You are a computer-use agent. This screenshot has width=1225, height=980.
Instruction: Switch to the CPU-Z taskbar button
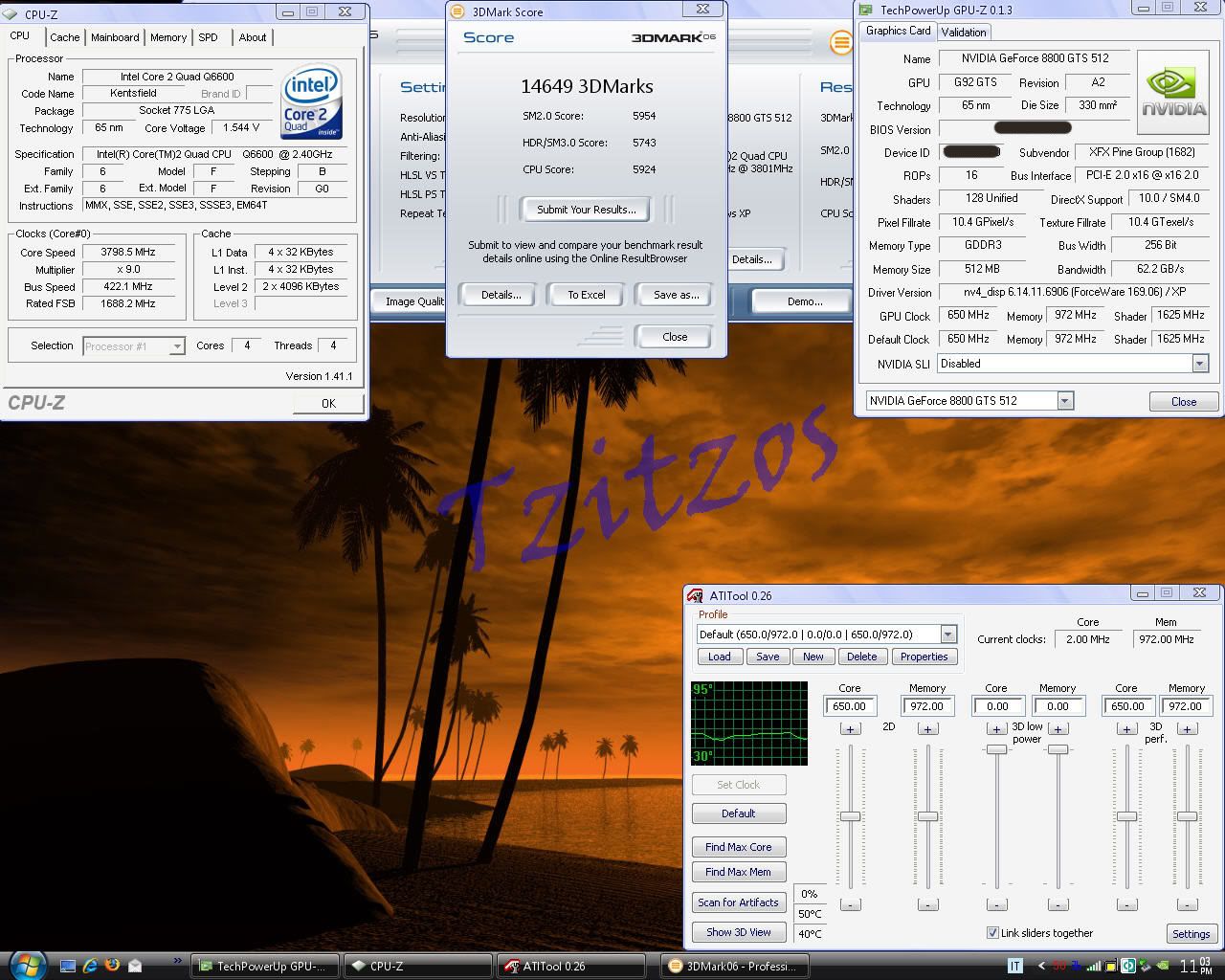coord(416,966)
